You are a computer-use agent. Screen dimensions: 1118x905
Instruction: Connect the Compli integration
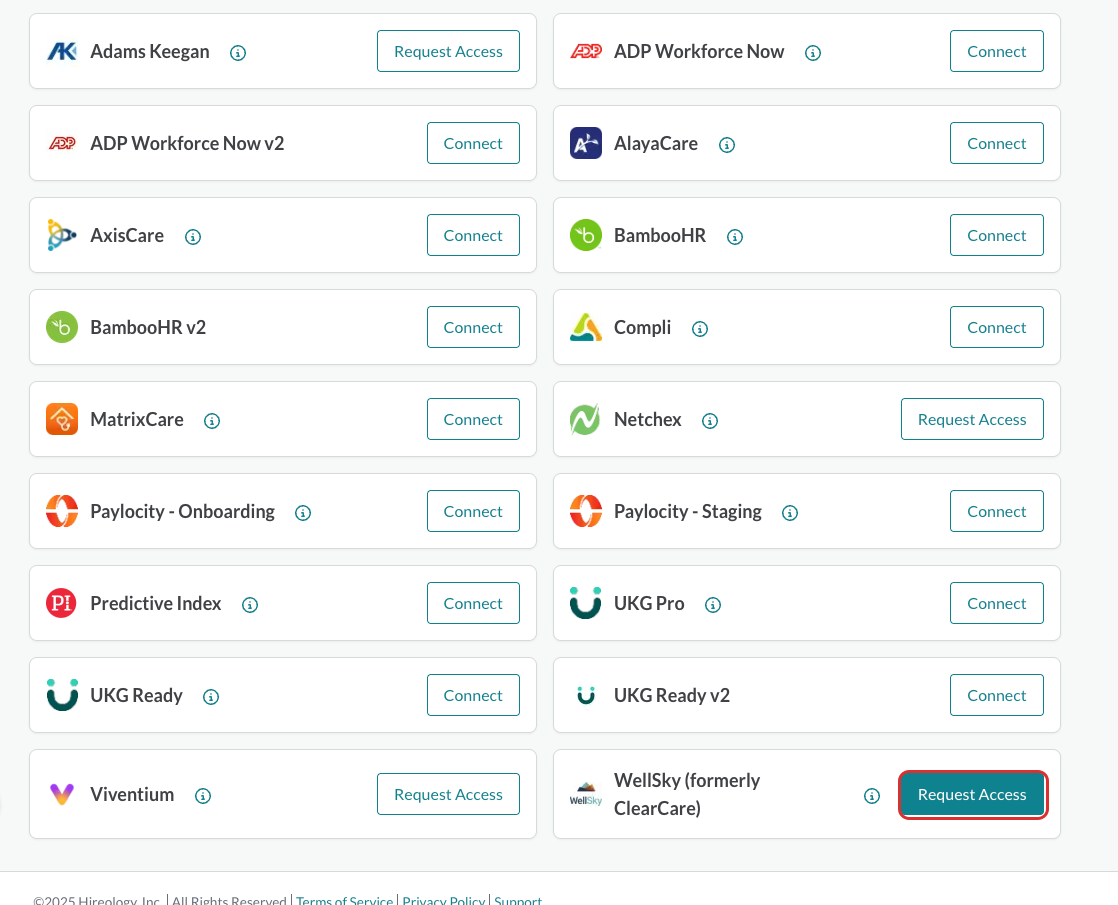pyautogui.click(x=997, y=327)
